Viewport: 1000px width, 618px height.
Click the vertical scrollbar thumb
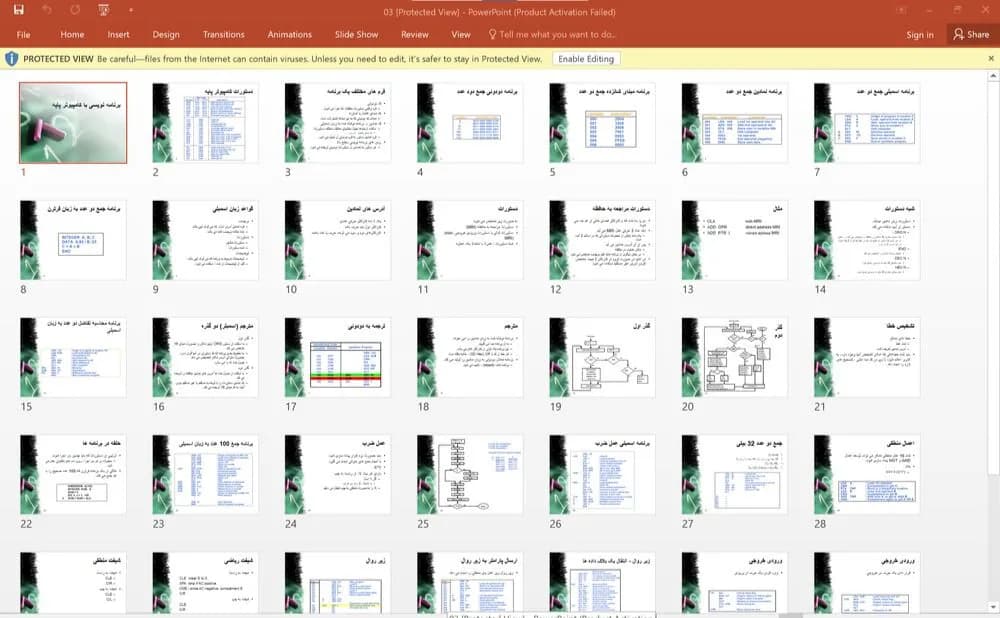pos(993,277)
